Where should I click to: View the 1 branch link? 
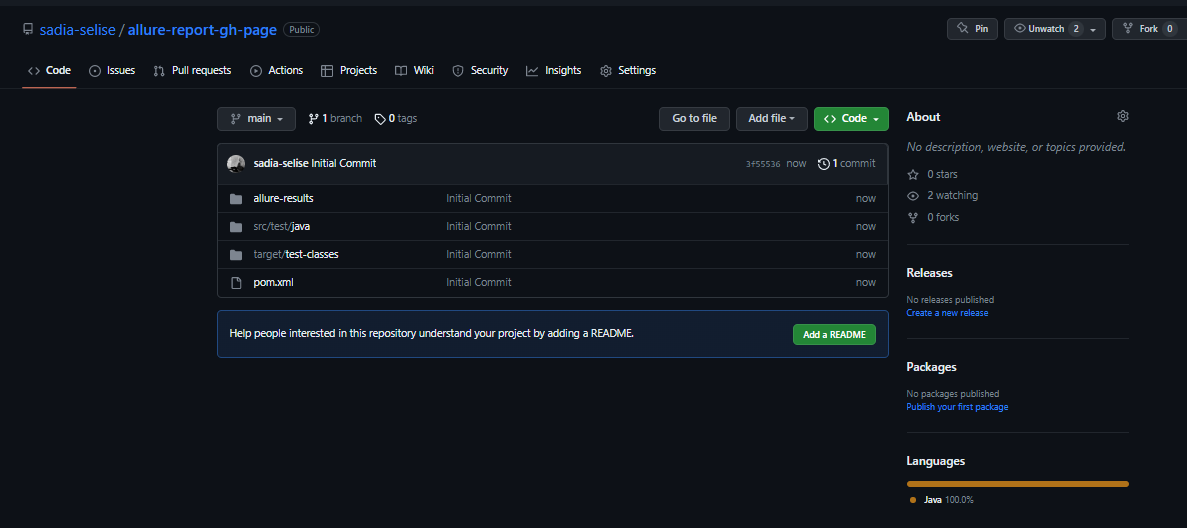tap(335, 119)
